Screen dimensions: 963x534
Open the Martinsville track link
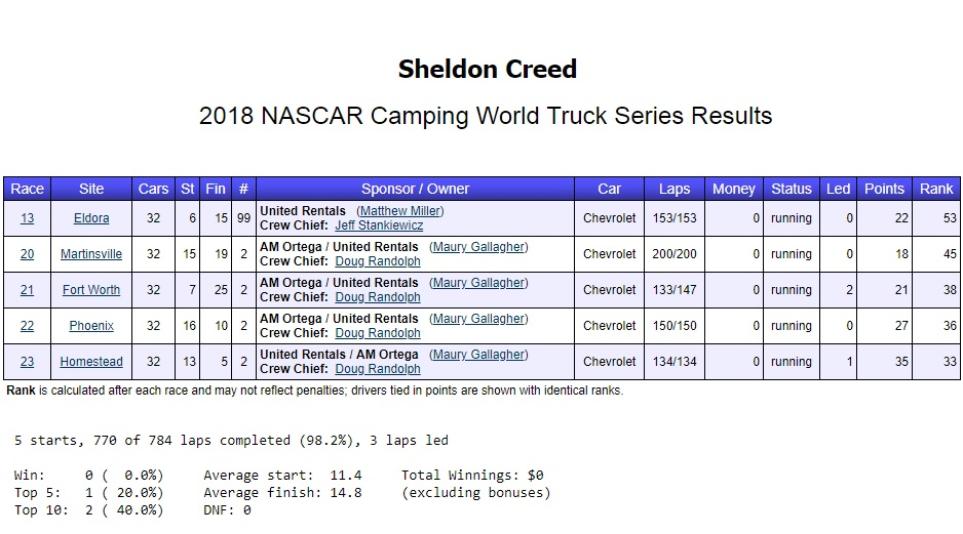[91, 254]
